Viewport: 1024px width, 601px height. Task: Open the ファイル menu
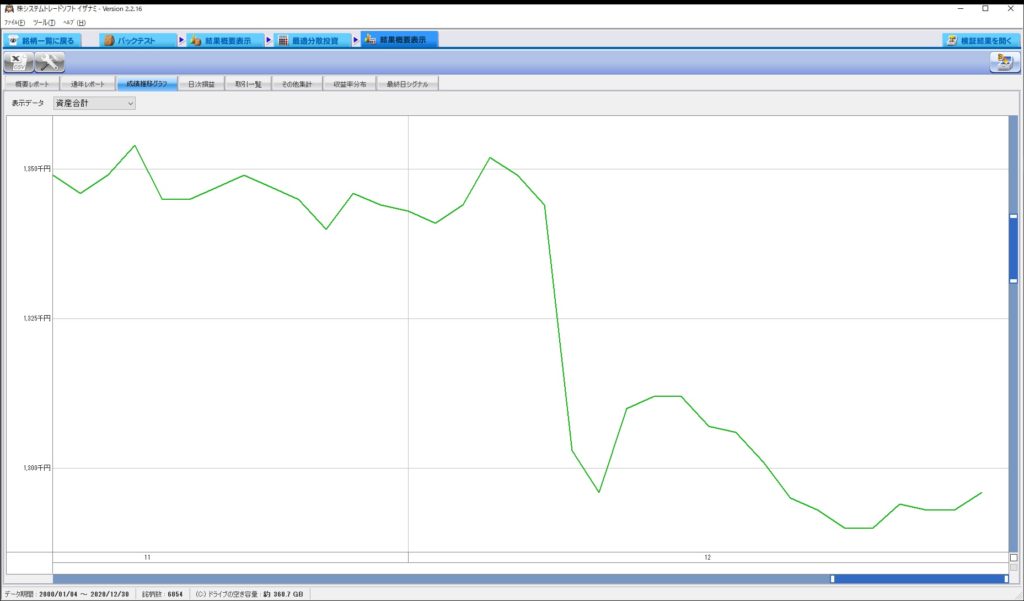(14, 22)
